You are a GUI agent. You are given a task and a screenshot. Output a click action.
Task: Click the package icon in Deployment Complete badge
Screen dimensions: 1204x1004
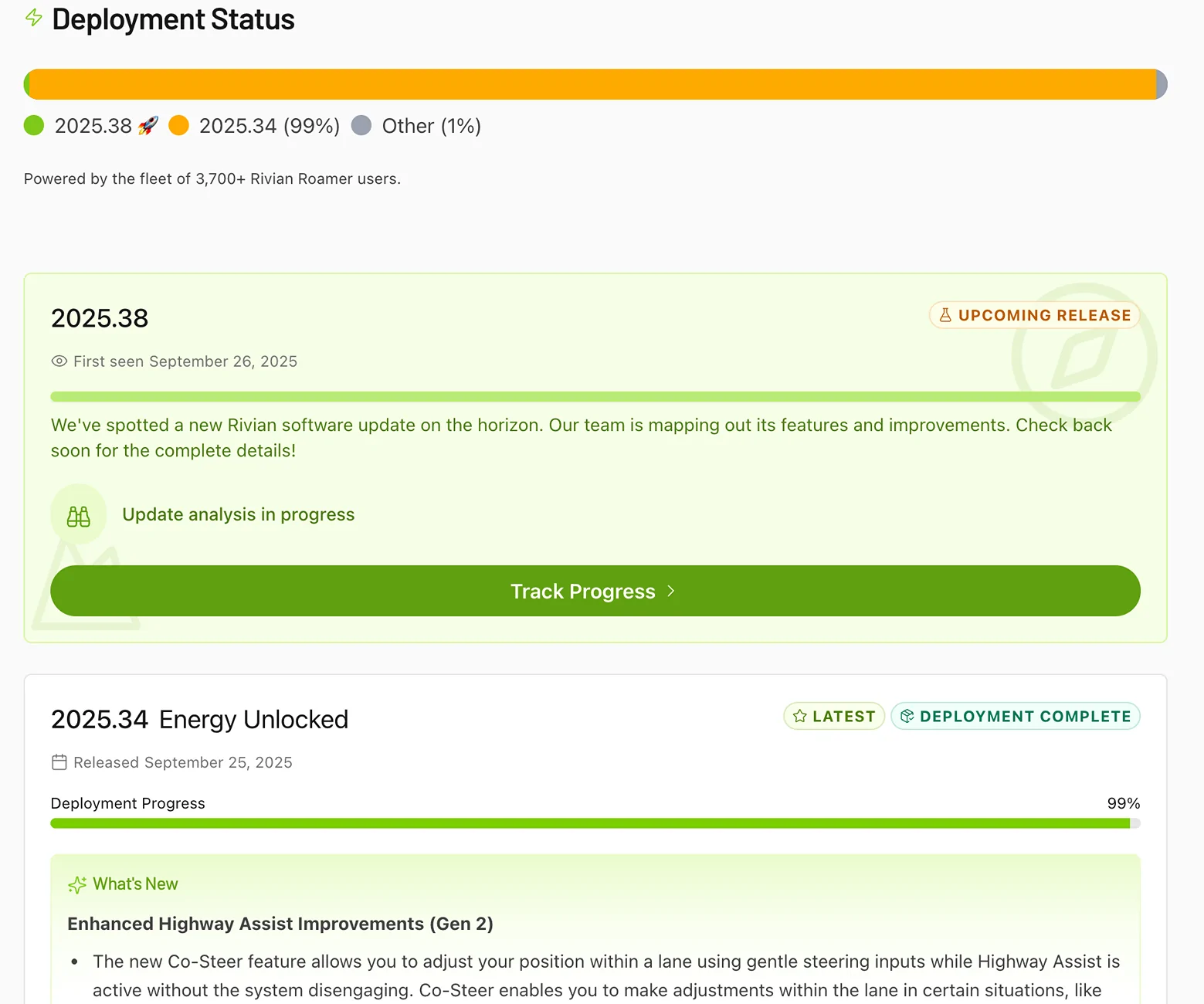click(907, 716)
